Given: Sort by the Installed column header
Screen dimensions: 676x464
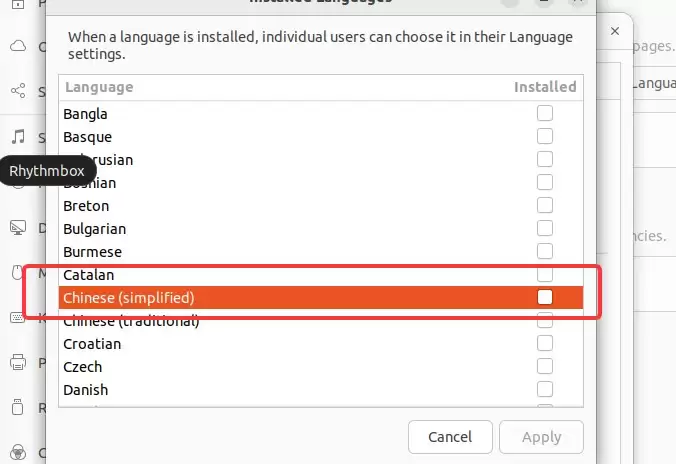Looking at the screenshot, I should [x=545, y=87].
